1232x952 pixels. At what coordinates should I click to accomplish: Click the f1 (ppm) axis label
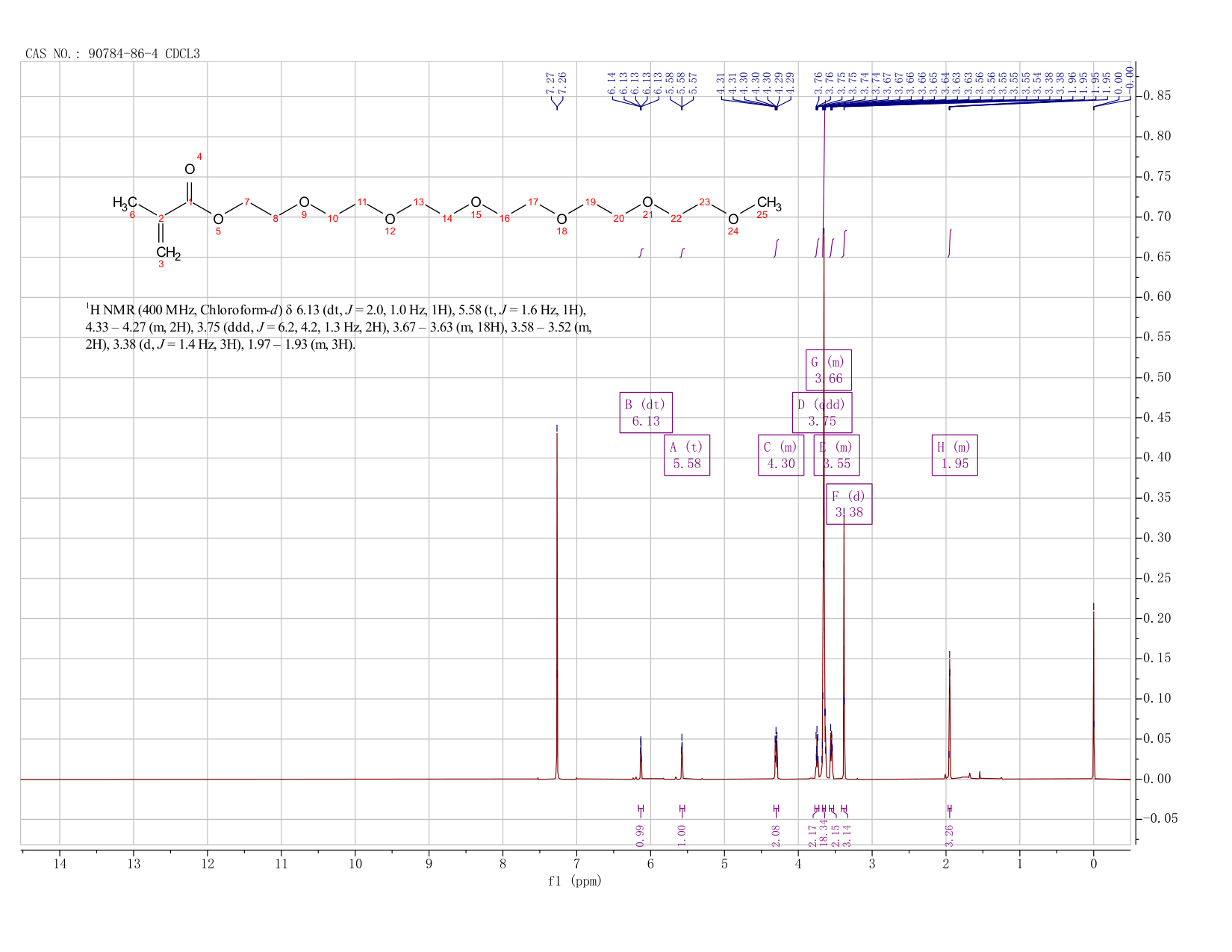[x=575, y=881]
